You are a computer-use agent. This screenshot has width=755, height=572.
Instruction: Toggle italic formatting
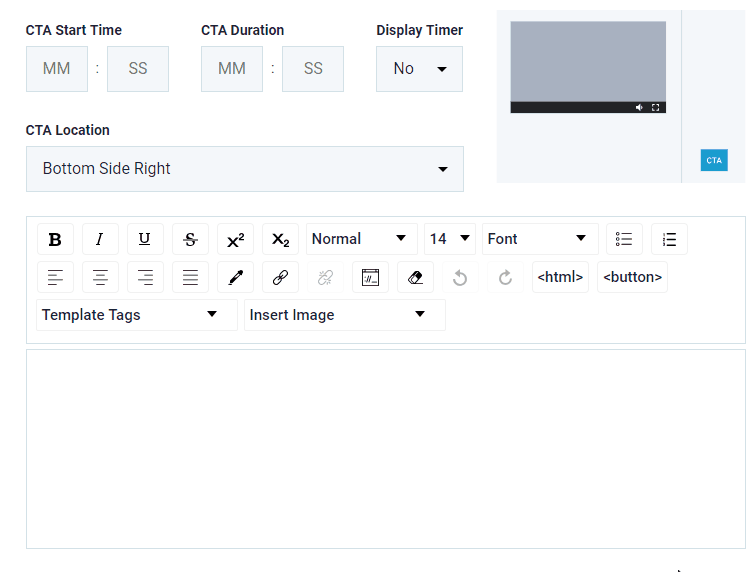pos(100,239)
